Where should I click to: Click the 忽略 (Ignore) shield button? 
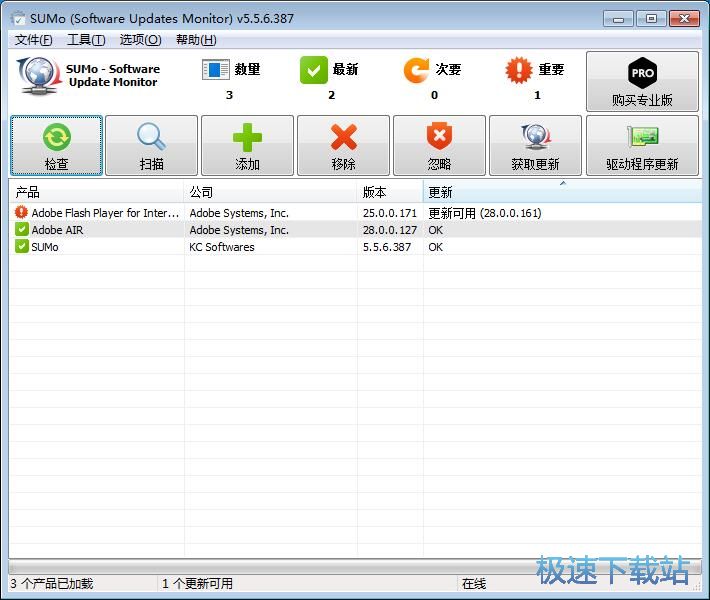coord(439,145)
